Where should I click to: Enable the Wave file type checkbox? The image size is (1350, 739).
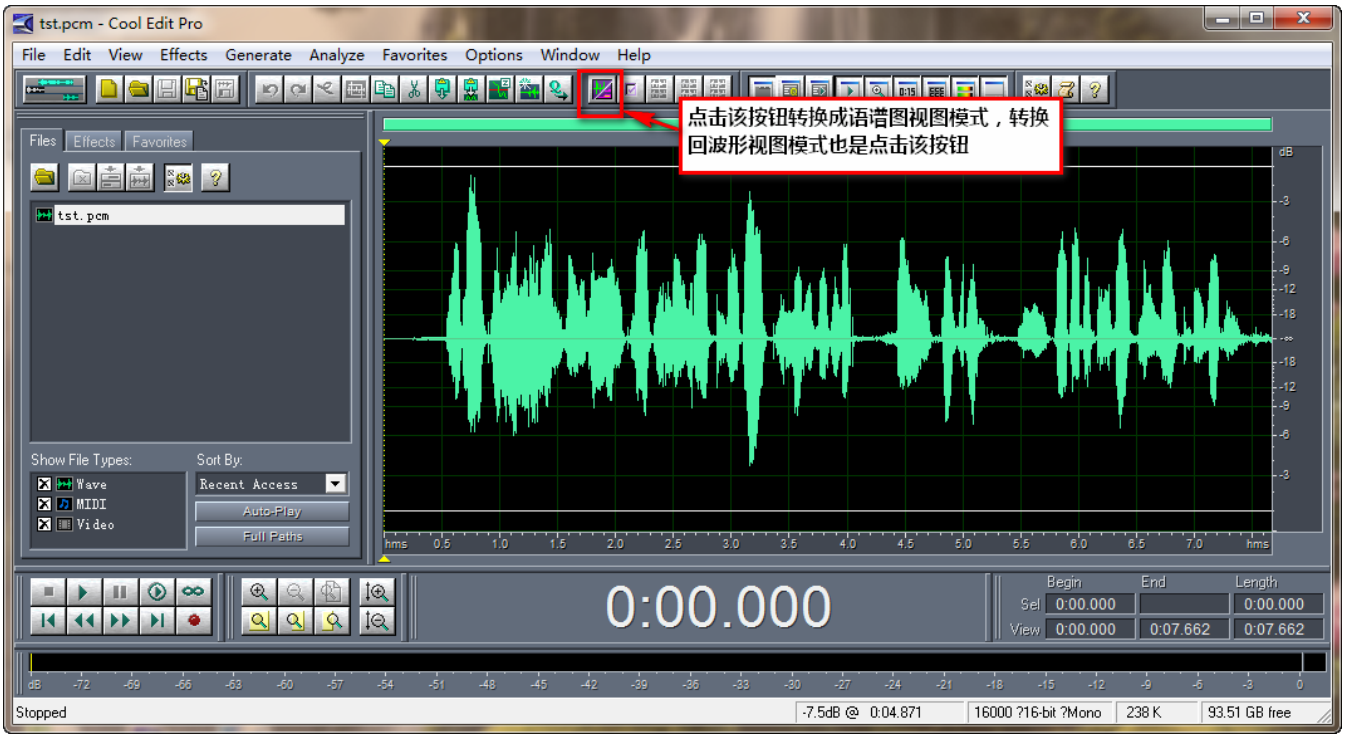pyautogui.click(x=43, y=483)
